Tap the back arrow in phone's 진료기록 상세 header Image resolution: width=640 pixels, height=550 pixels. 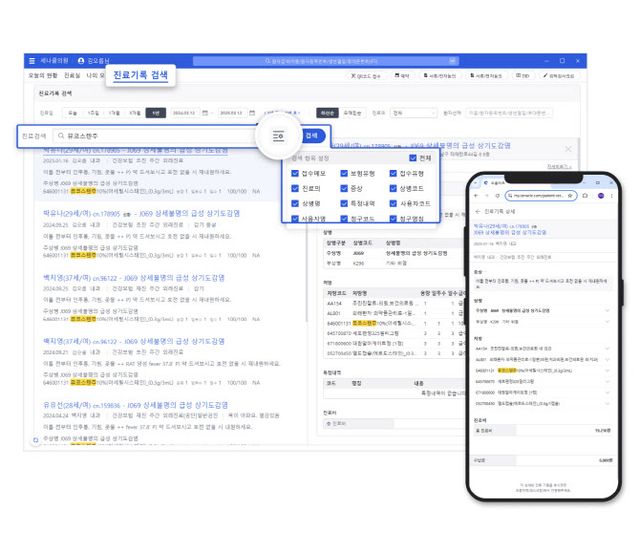pyautogui.click(x=477, y=212)
